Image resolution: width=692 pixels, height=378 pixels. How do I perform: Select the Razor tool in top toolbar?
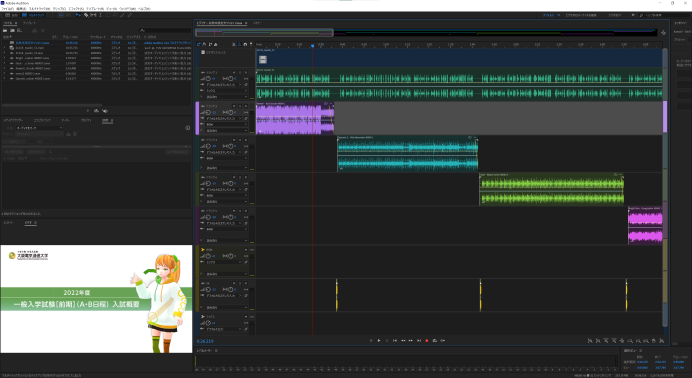coord(86,15)
